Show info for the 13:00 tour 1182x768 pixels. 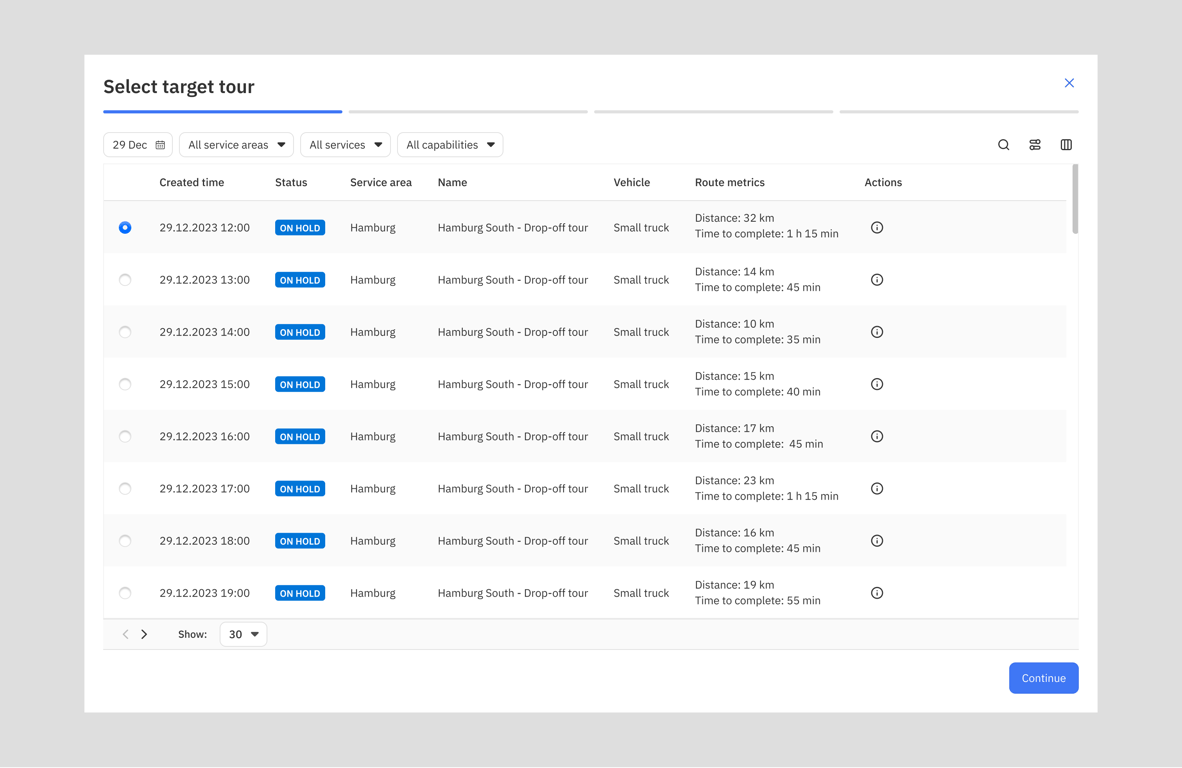(x=877, y=280)
